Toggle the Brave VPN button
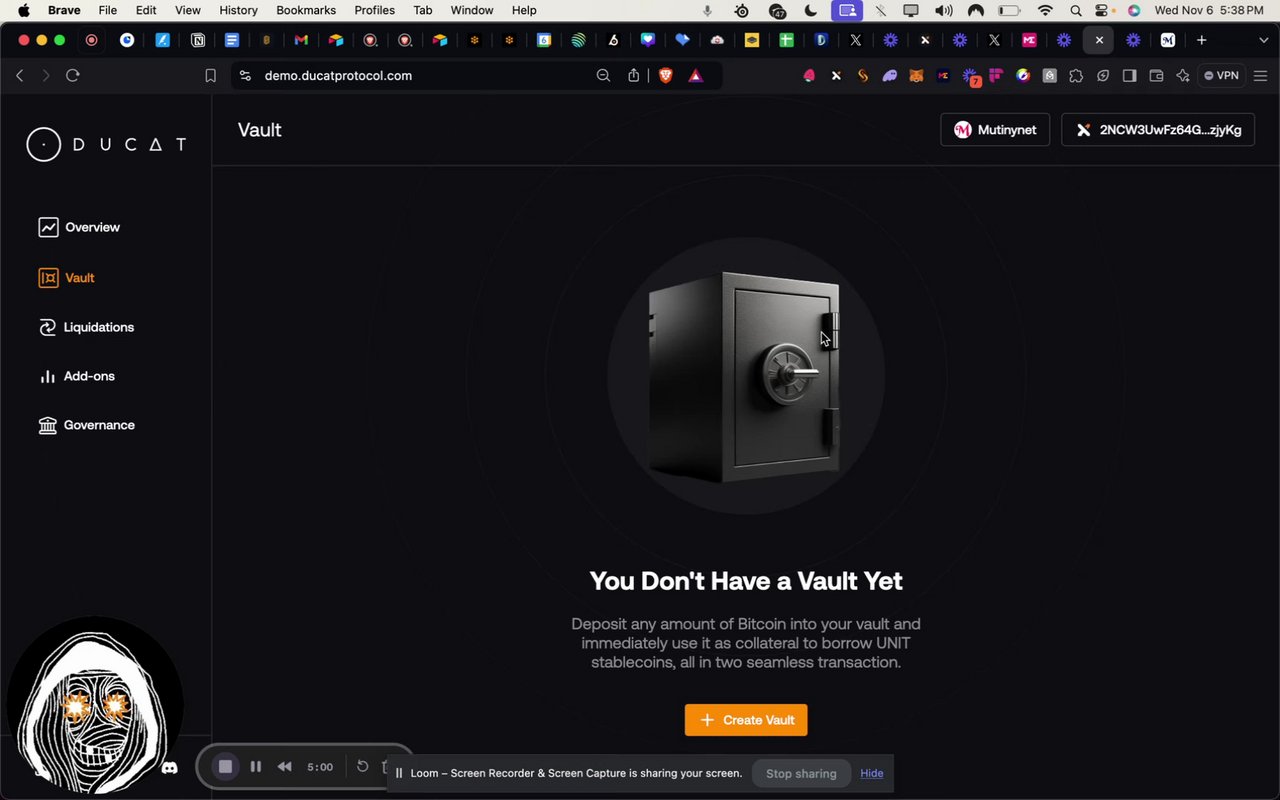1280x800 pixels. click(x=1222, y=76)
